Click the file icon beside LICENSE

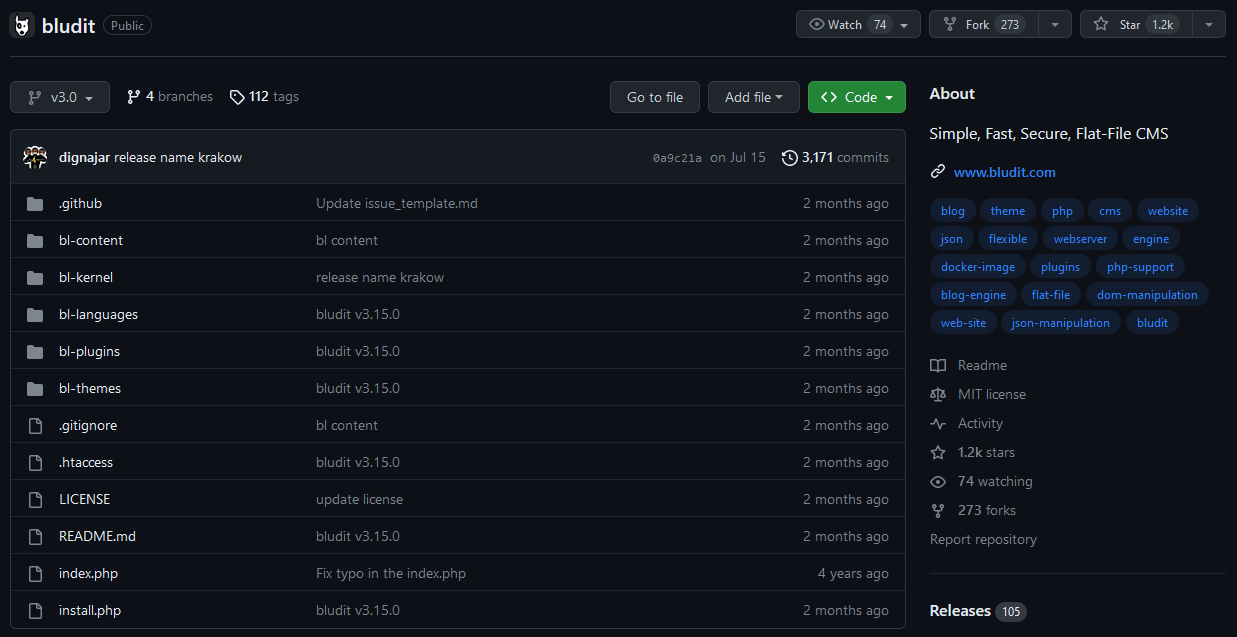click(x=35, y=499)
